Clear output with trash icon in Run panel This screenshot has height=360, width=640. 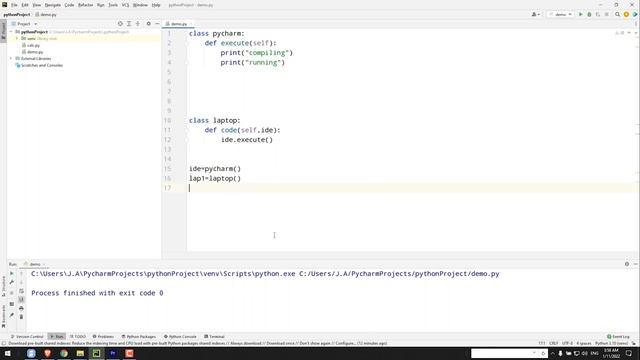tap(21, 317)
